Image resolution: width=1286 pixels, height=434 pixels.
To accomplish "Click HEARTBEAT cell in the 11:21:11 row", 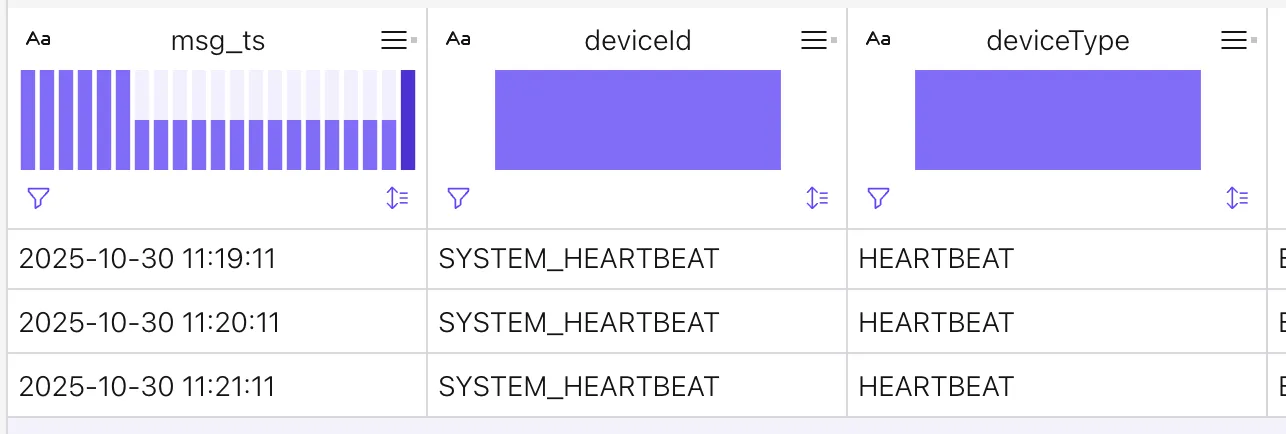I will (936, 386).
